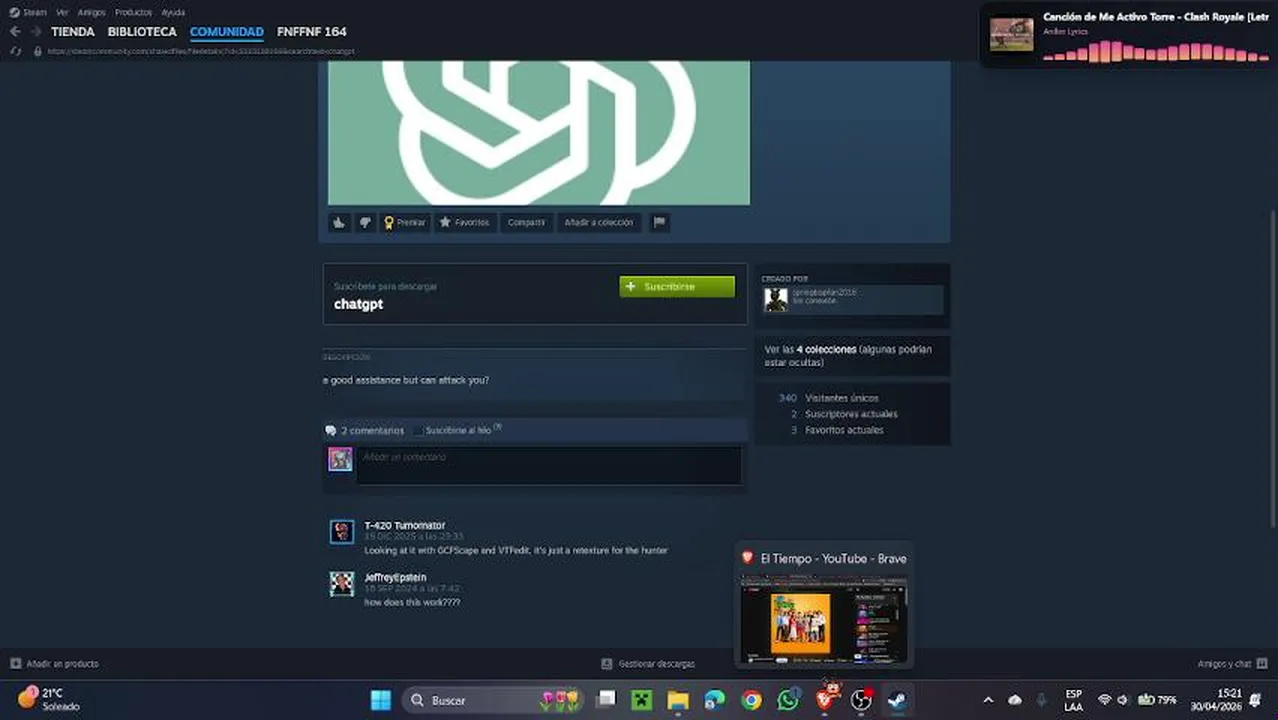Open OBS Studio on the taskbar
1278x720 pixels.
click(x=861, y=700)
